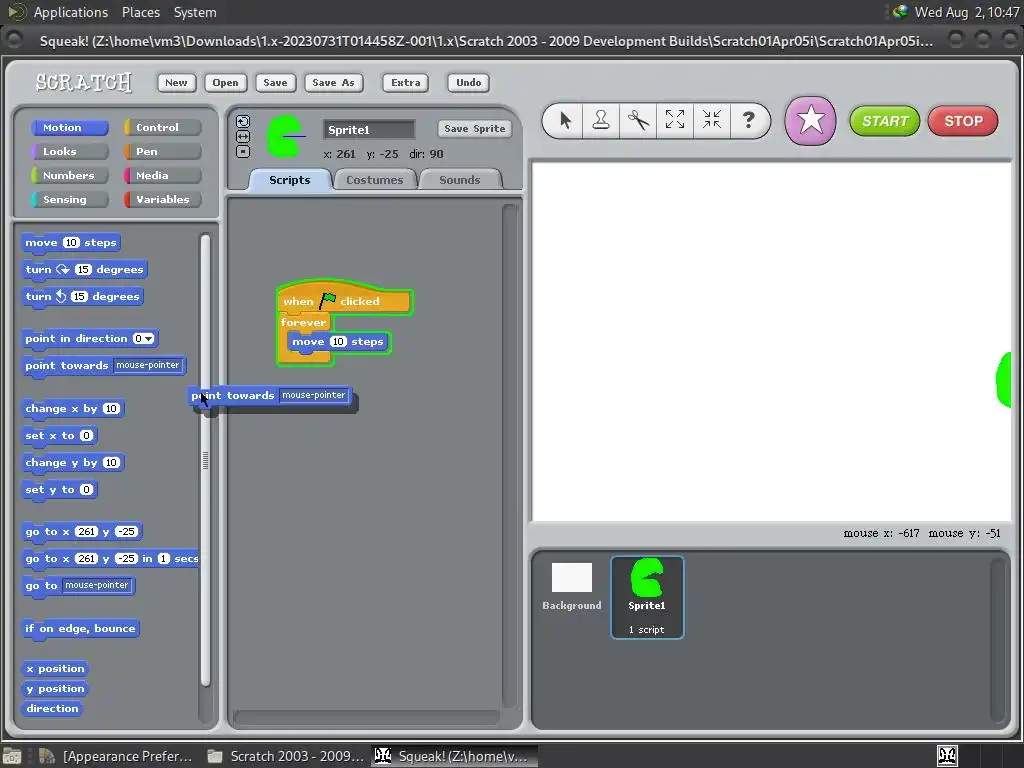Select the Background thumbnail

(x=571, y=587)
